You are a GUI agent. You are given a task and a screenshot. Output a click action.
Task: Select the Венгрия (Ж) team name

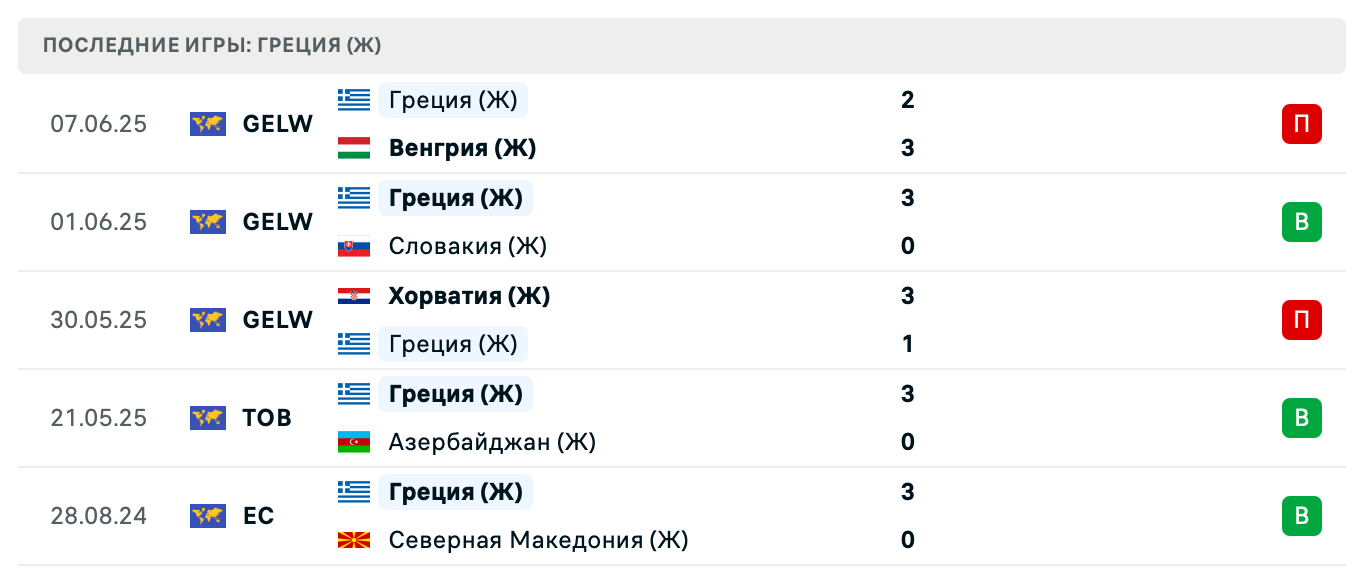coord(461,147)
